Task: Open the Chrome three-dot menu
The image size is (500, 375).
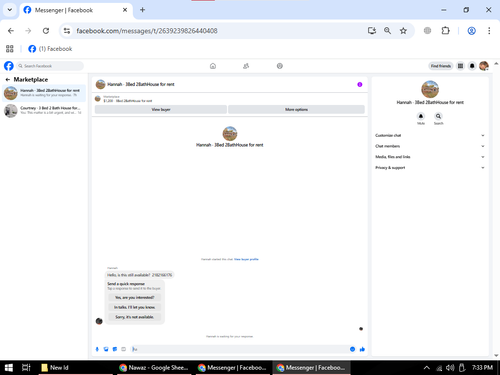Action: pyautogui.click(x=489, y=31)
